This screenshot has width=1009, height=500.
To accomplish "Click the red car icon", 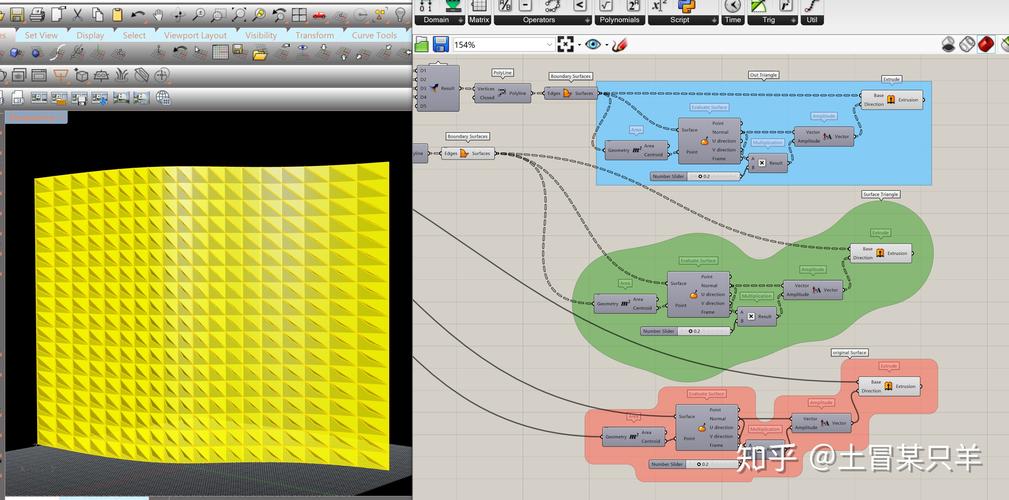I will pos(319,14).
